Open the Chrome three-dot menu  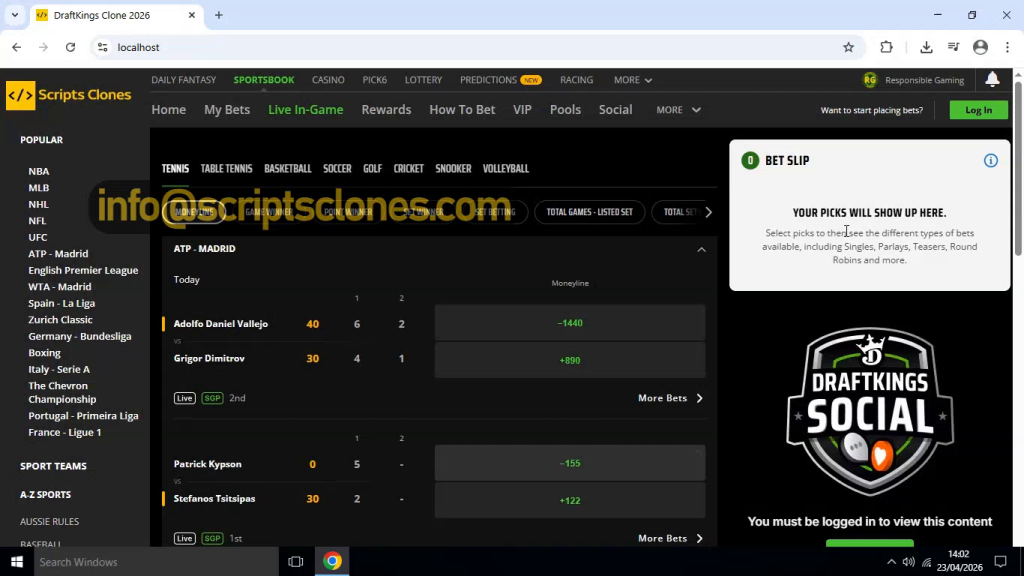click(x=1008, y=47)
